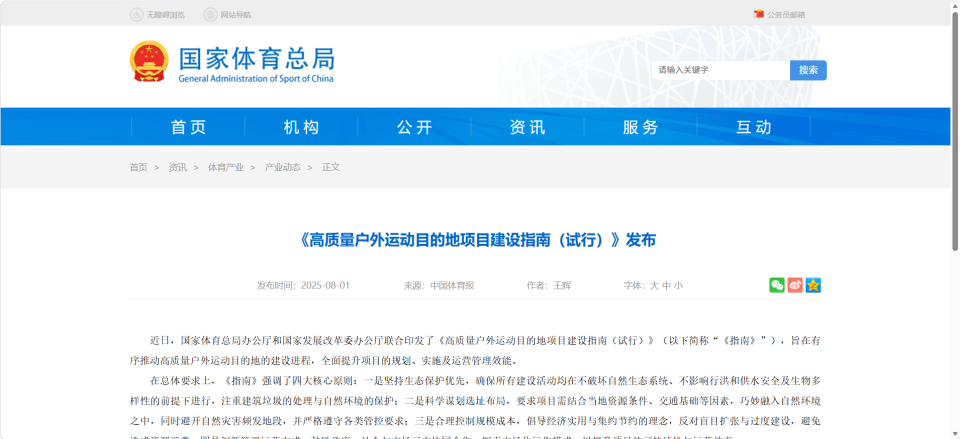Go to 首页 in the breadcrumb
Viewport: 960px width, 439px height.
tap(138, 167)
